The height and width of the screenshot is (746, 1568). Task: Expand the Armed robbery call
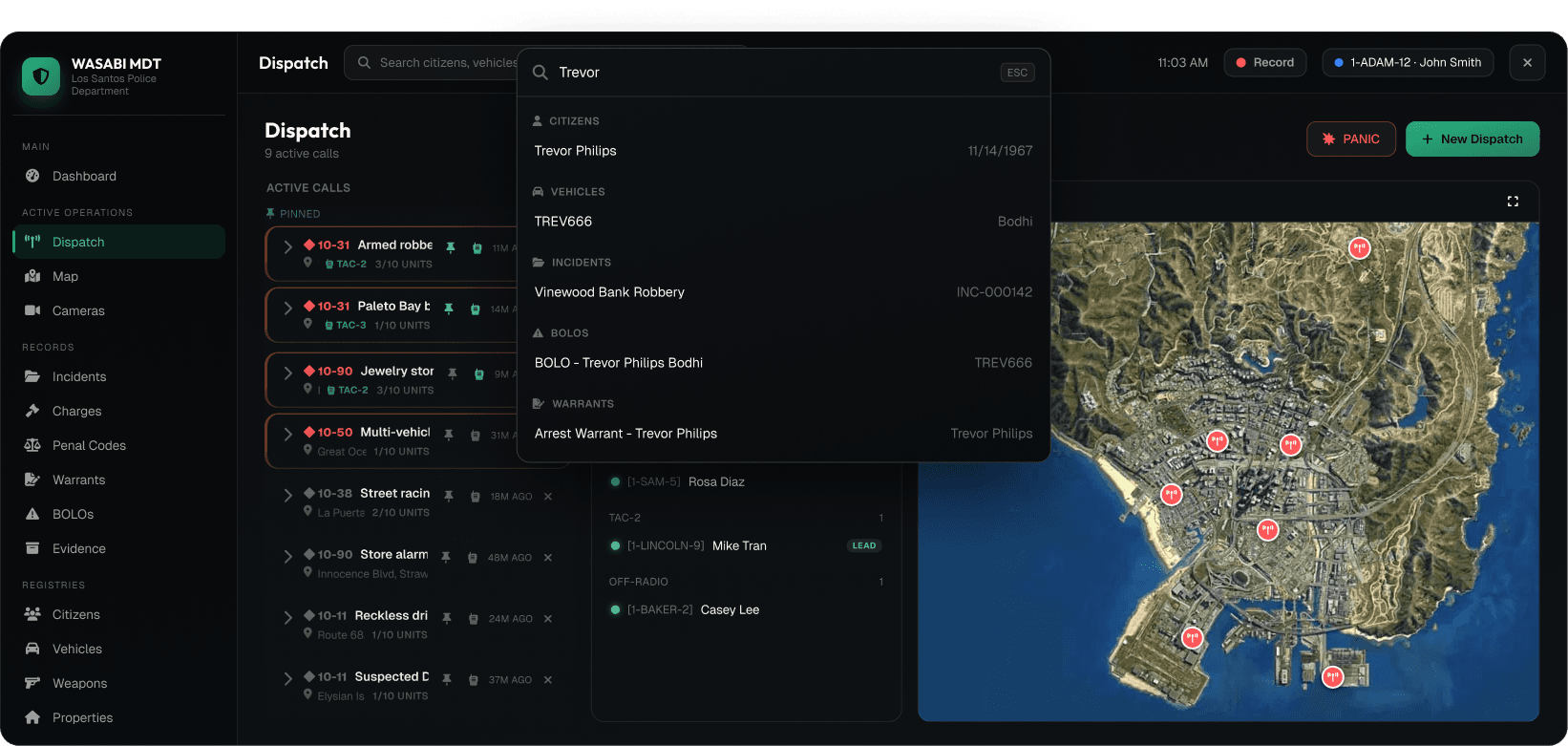coord(287,246)
